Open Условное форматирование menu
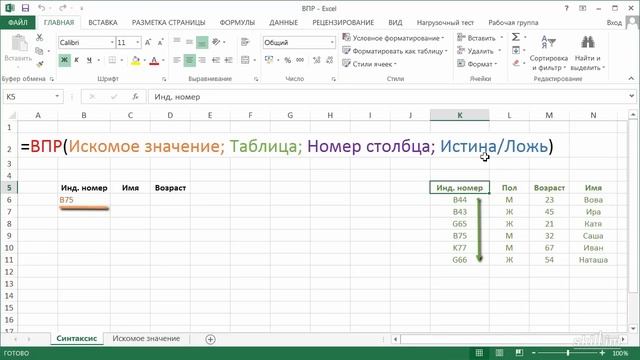This screenshot has width=640, height=360. (393, 38)
